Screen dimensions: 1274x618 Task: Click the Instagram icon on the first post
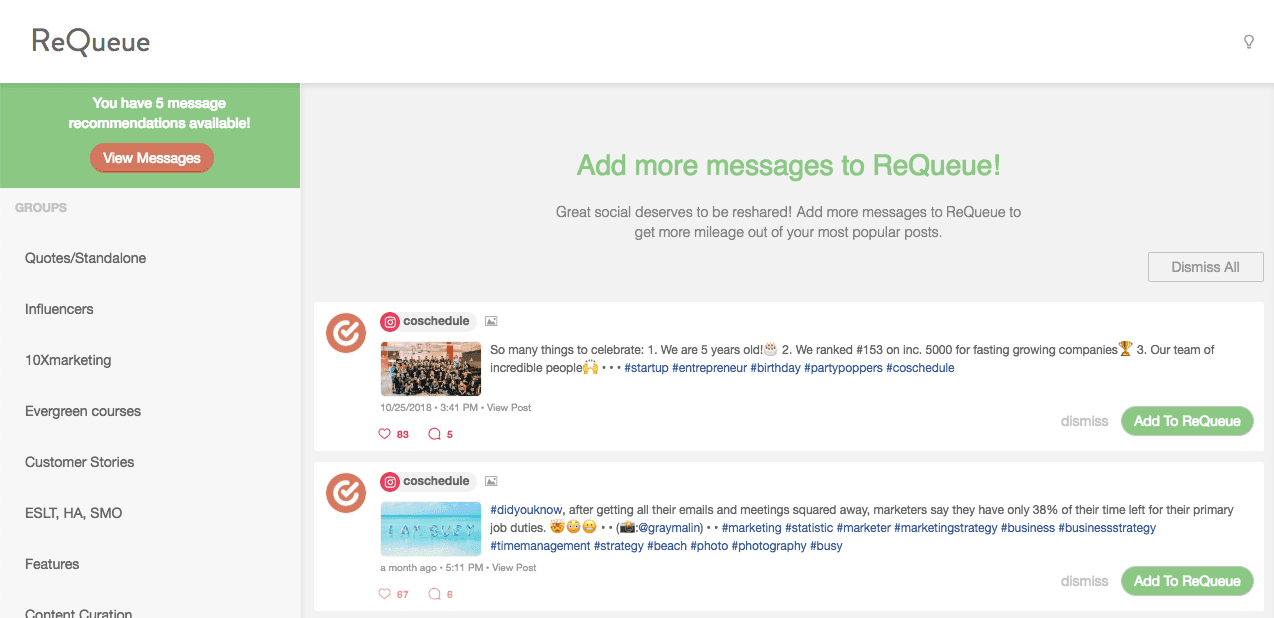pos(390,321)
